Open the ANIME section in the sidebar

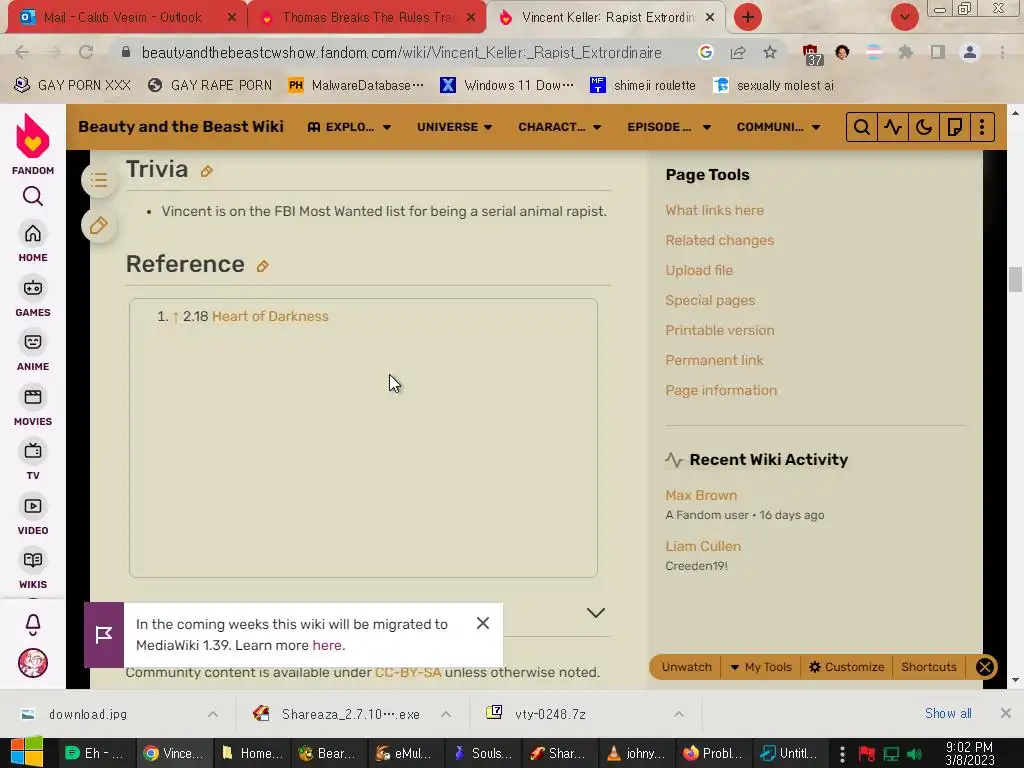(x=33, y=352)
